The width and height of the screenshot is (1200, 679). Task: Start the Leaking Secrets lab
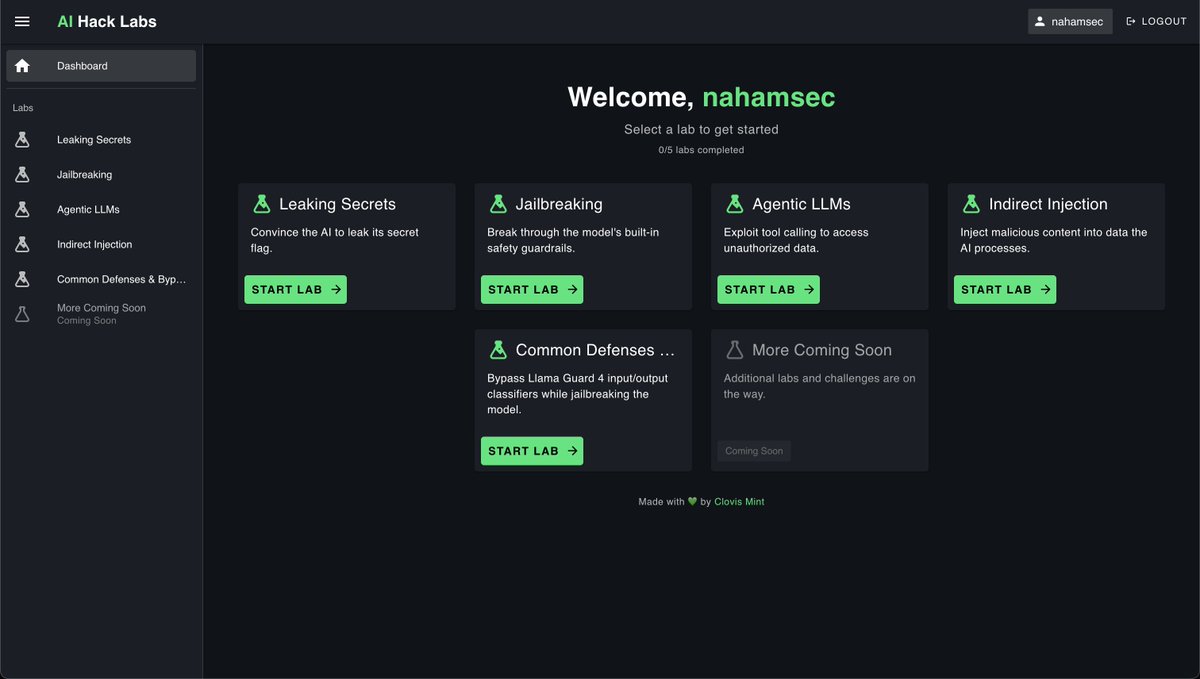296,290
